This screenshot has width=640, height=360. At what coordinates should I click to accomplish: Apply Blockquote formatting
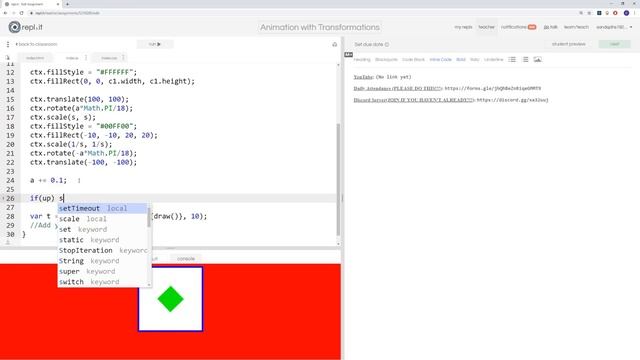(x=386, y=60)
